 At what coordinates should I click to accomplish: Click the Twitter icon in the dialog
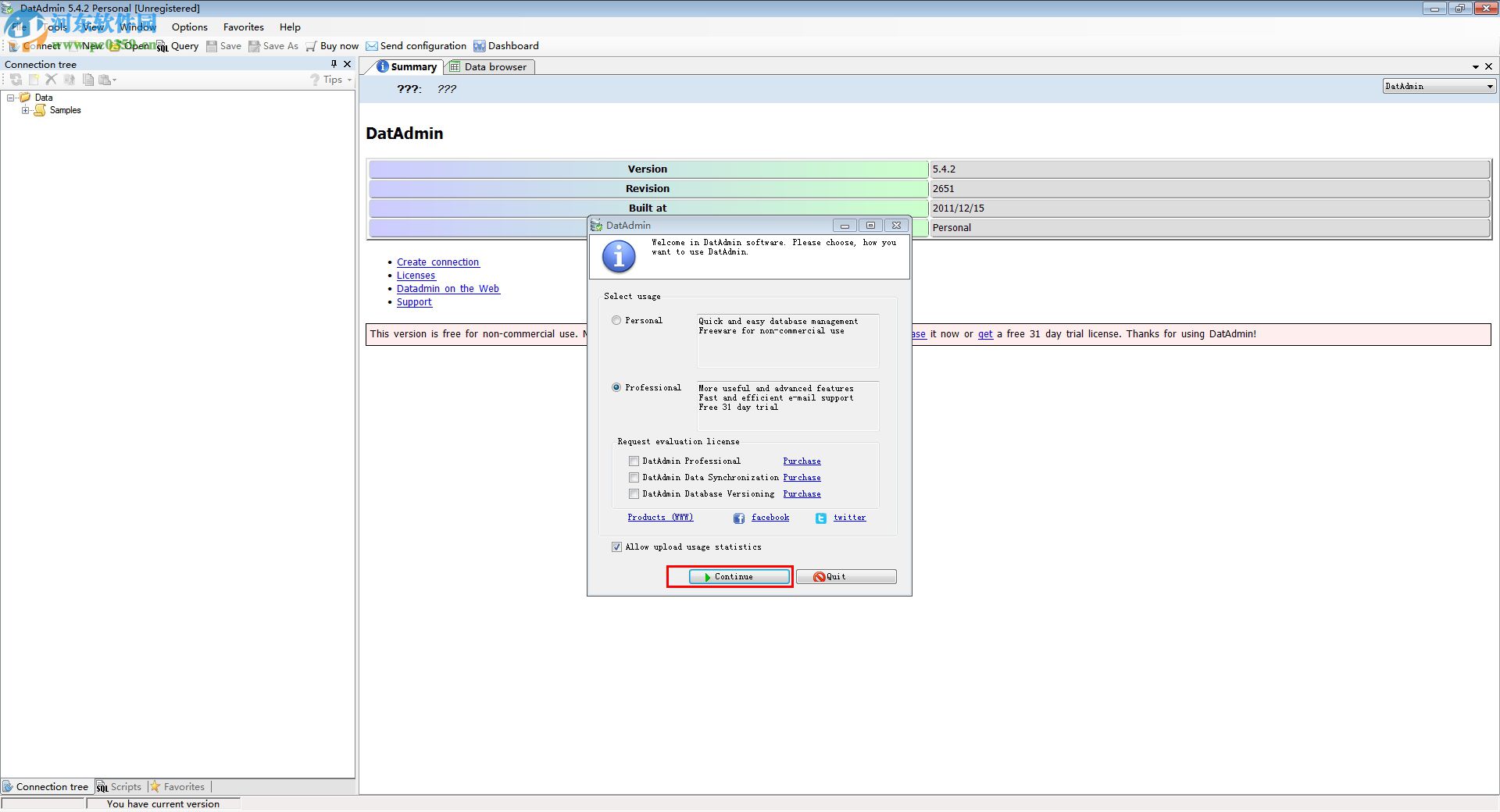821,518
